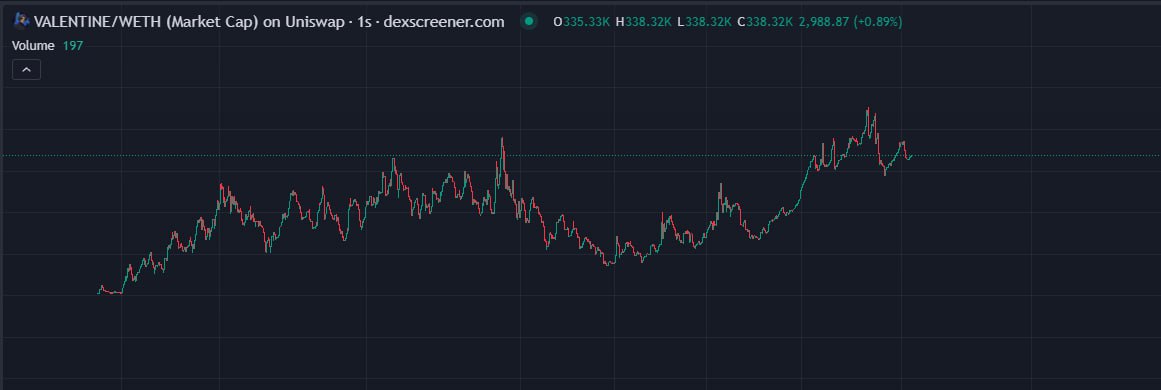This screenshot has width=1161, height=390.
Task: Click the VALENTINE/WETH symbol title
Action: [x=269, y=21]
